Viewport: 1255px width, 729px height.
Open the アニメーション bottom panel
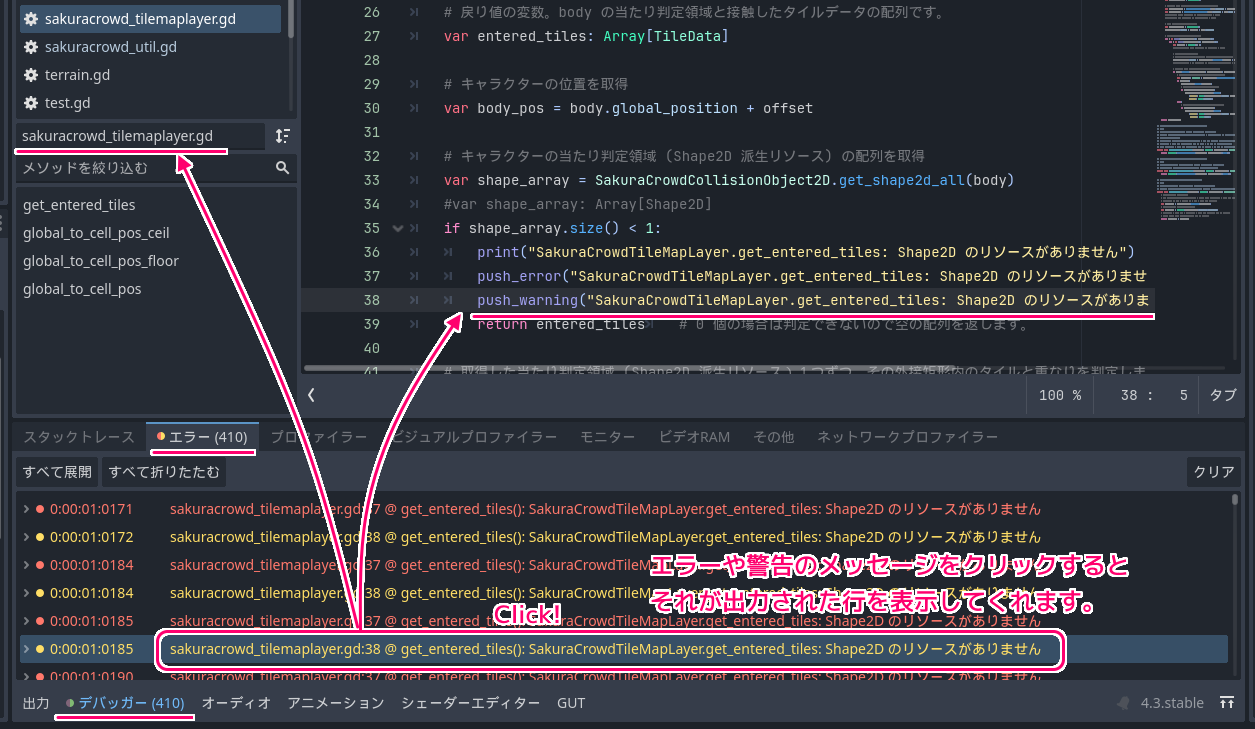coord(336,703)
